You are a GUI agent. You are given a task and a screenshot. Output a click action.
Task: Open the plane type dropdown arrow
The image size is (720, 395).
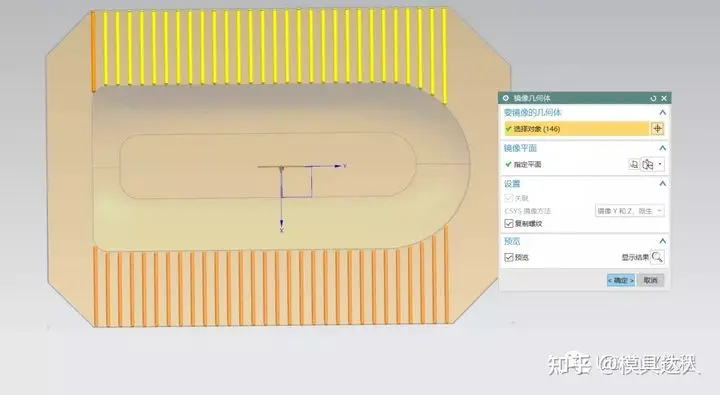pyautogui.click(x=660, y=164)
